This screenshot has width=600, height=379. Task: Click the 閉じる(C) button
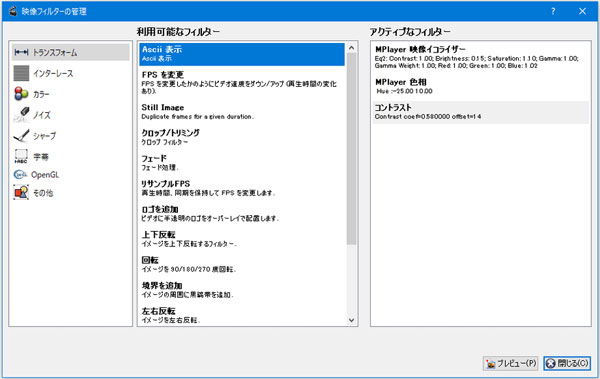click(x=567, y=363)
